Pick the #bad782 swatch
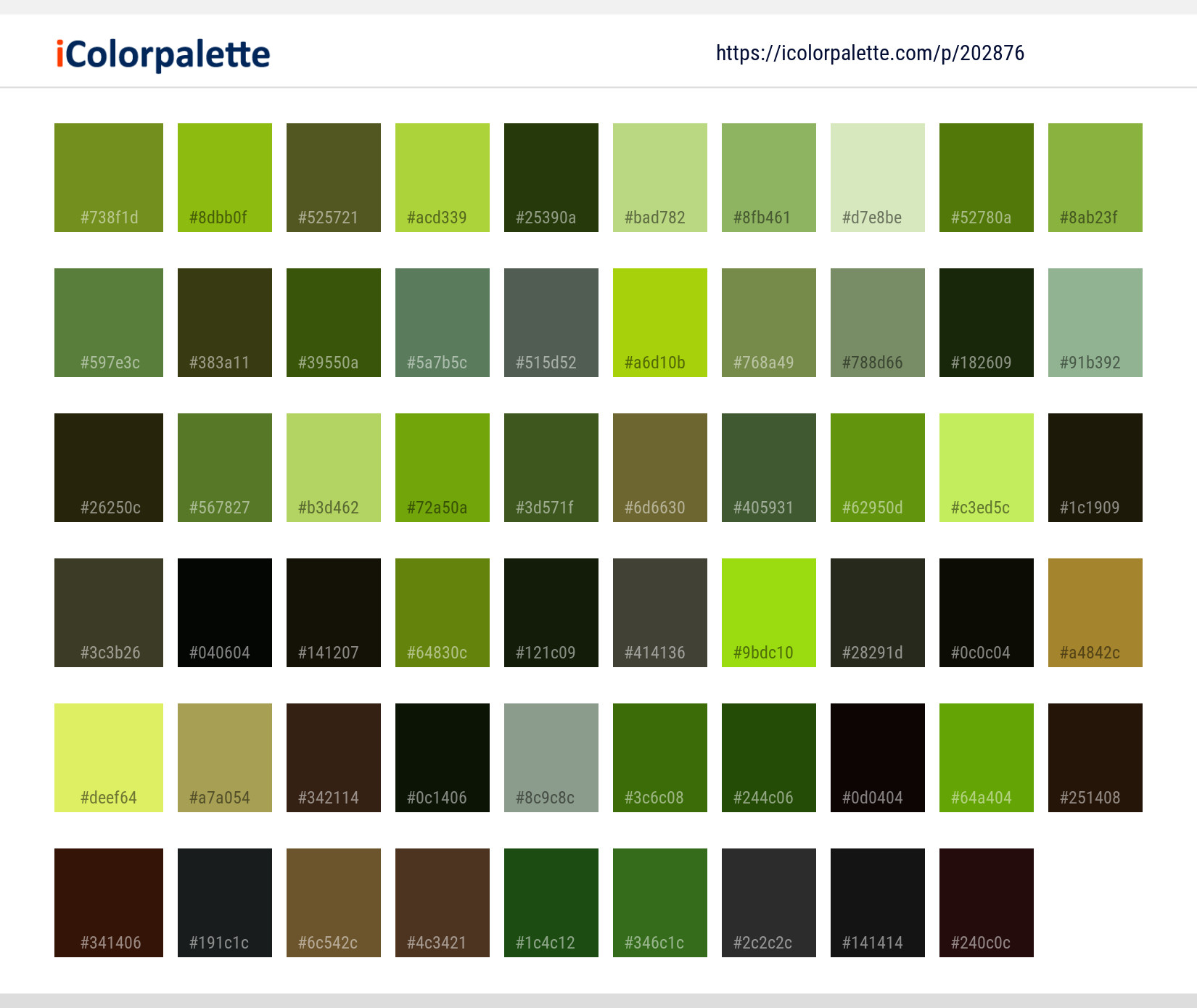 coord(660,178)
